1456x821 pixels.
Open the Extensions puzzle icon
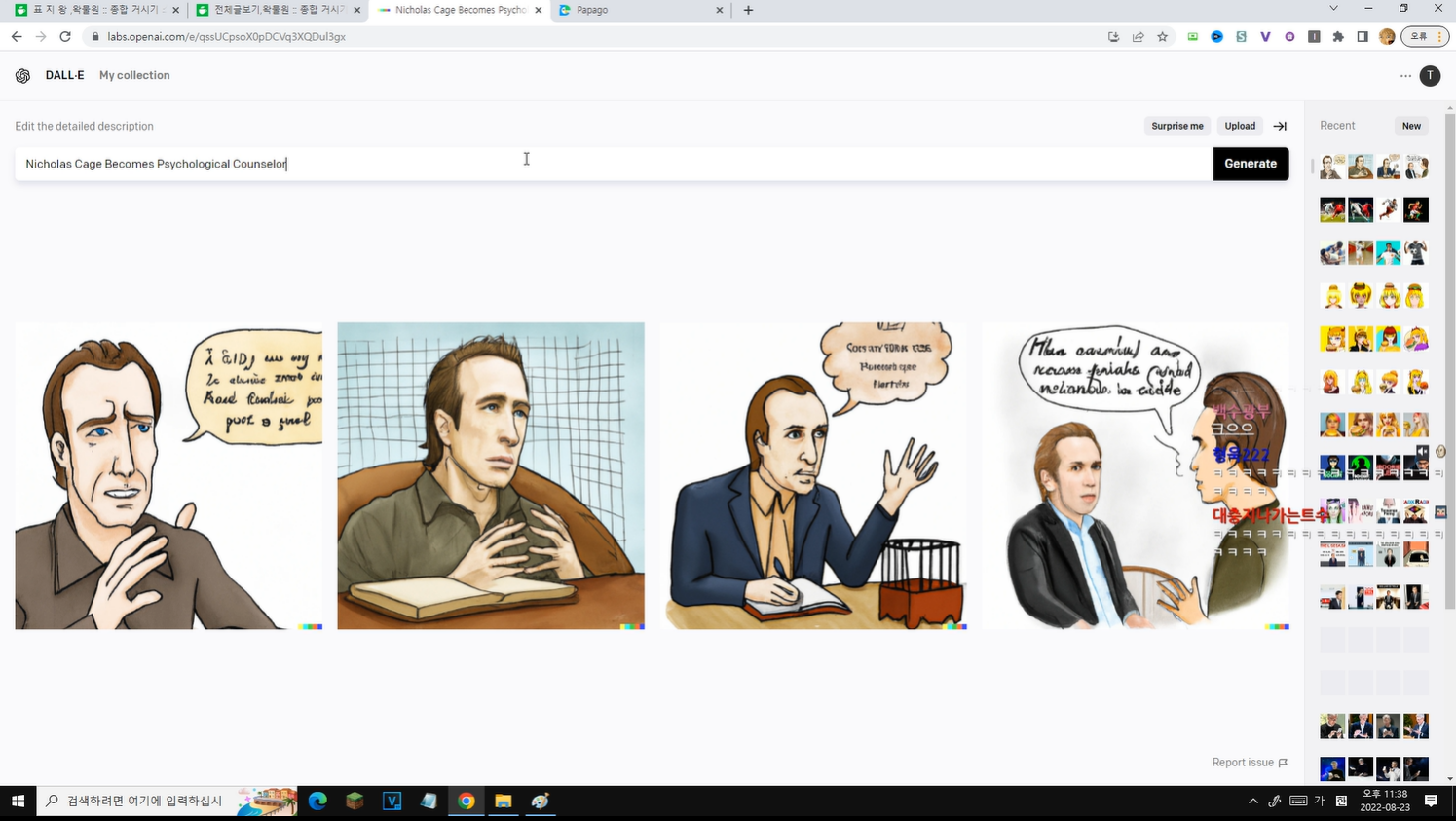click(1338, 37)
